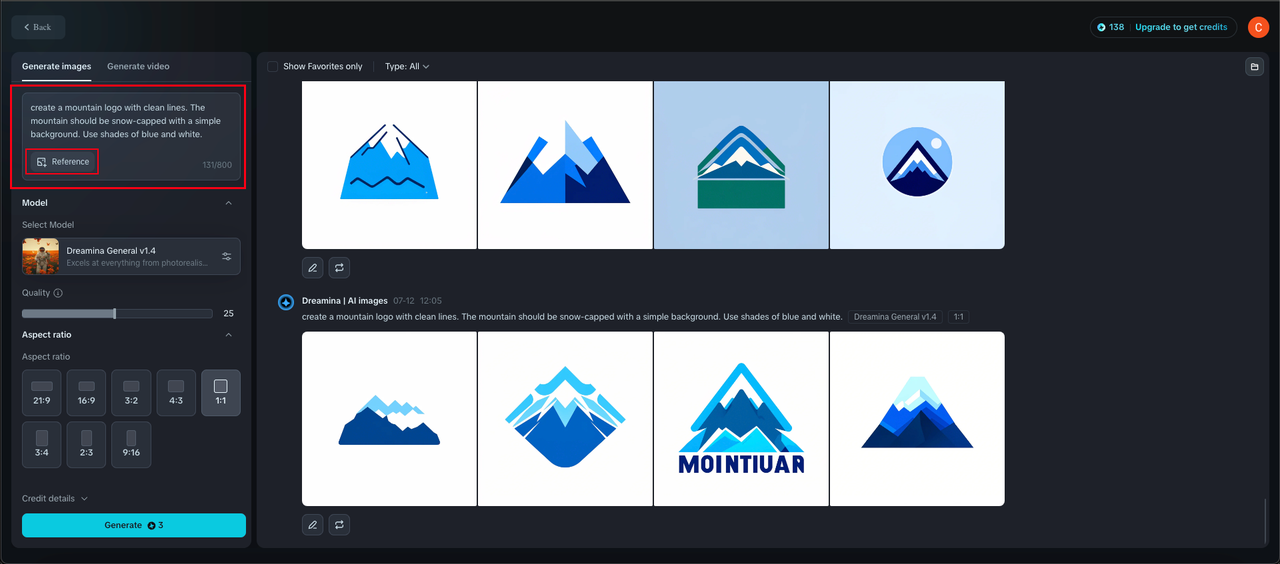Screen dimensions: 1280x564
Task: Open top-row geometric blue peaks logo
Action: 565,165
